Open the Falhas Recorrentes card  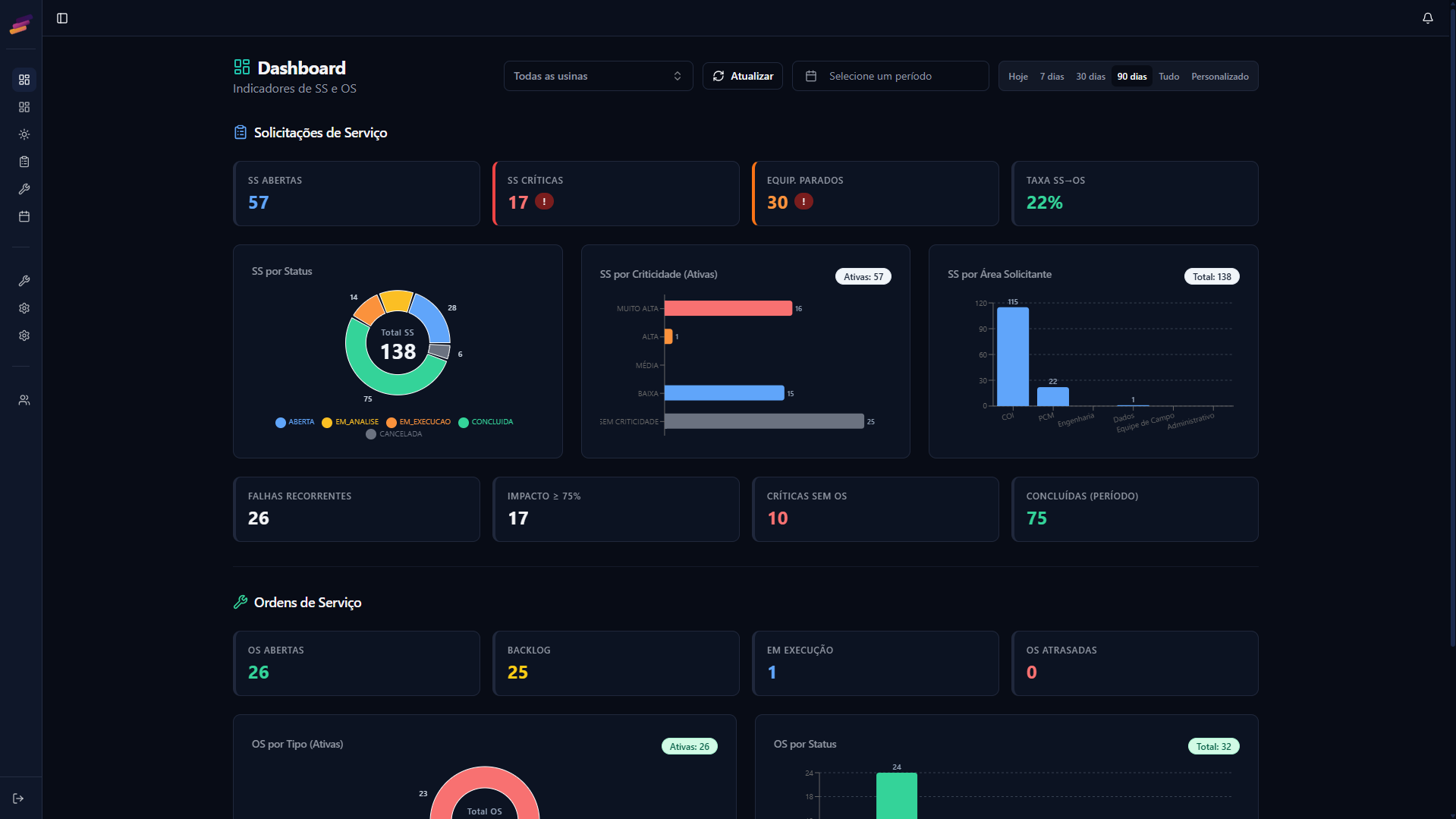pyautogui.click(x=357, y=509)
